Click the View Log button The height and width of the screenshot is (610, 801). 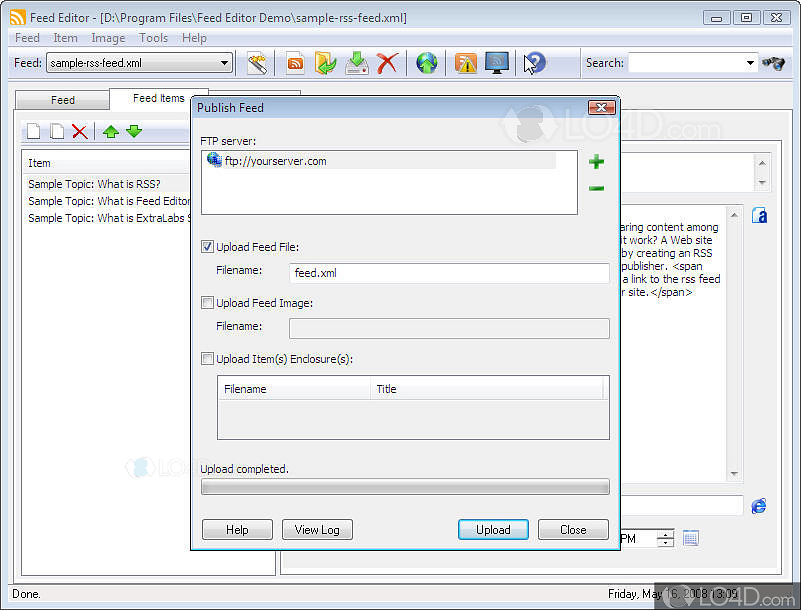[x=317, y=530]
